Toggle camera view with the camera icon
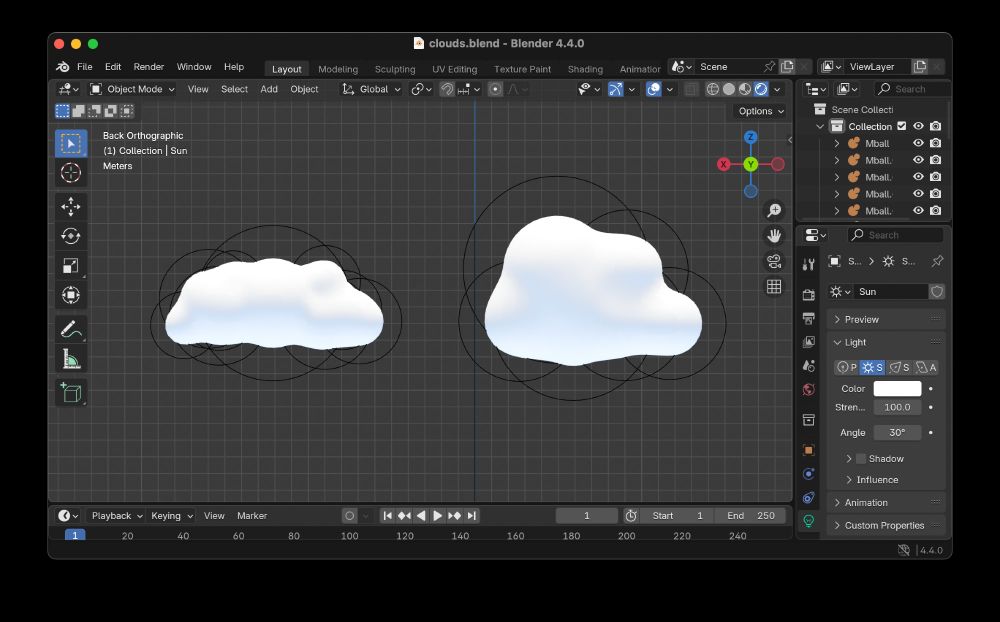The height and width of the screenshot is (622, 1000). (x=774, y=262)
